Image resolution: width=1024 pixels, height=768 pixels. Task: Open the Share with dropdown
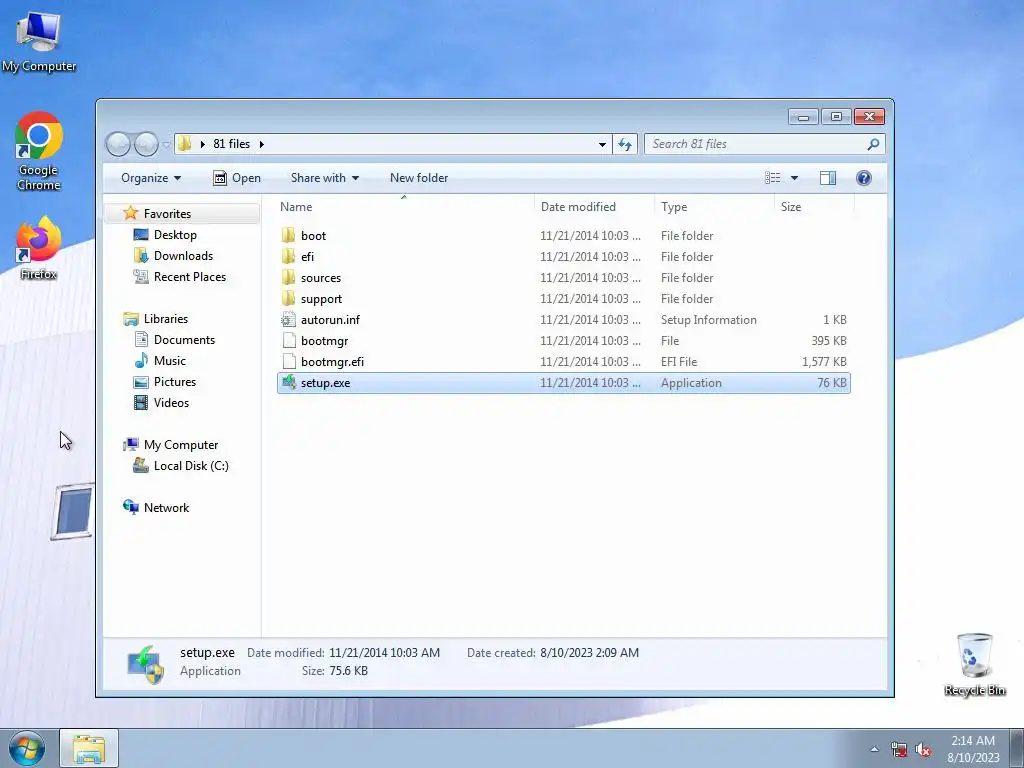click(x=325, y=178)
